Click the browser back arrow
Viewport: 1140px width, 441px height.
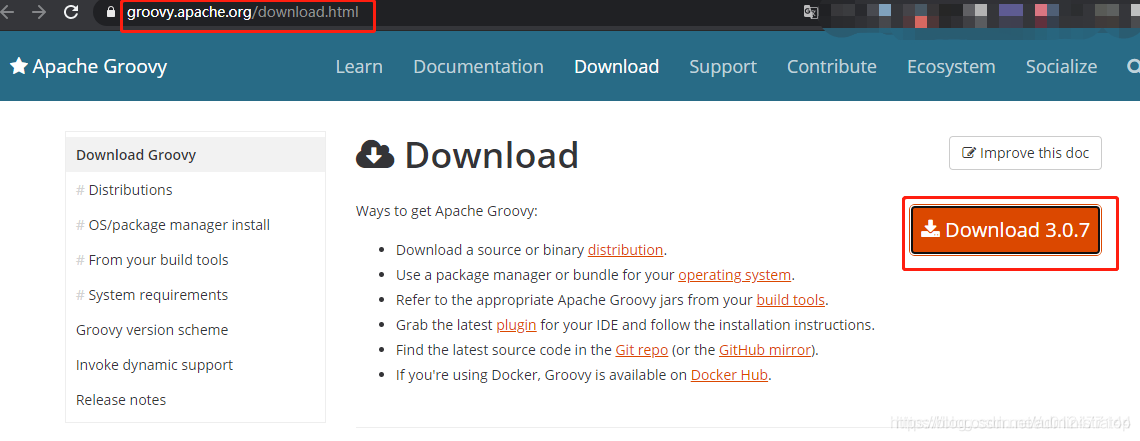7,12
